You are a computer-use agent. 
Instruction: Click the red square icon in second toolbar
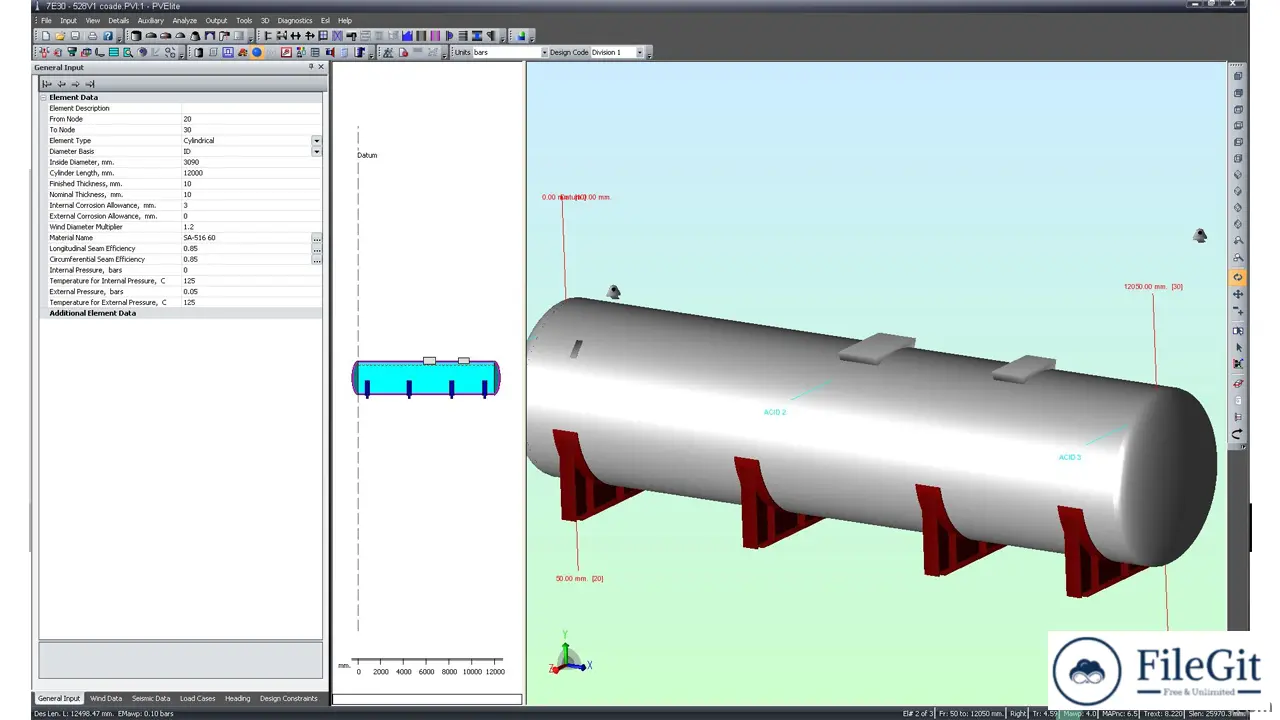pos(286,52)
